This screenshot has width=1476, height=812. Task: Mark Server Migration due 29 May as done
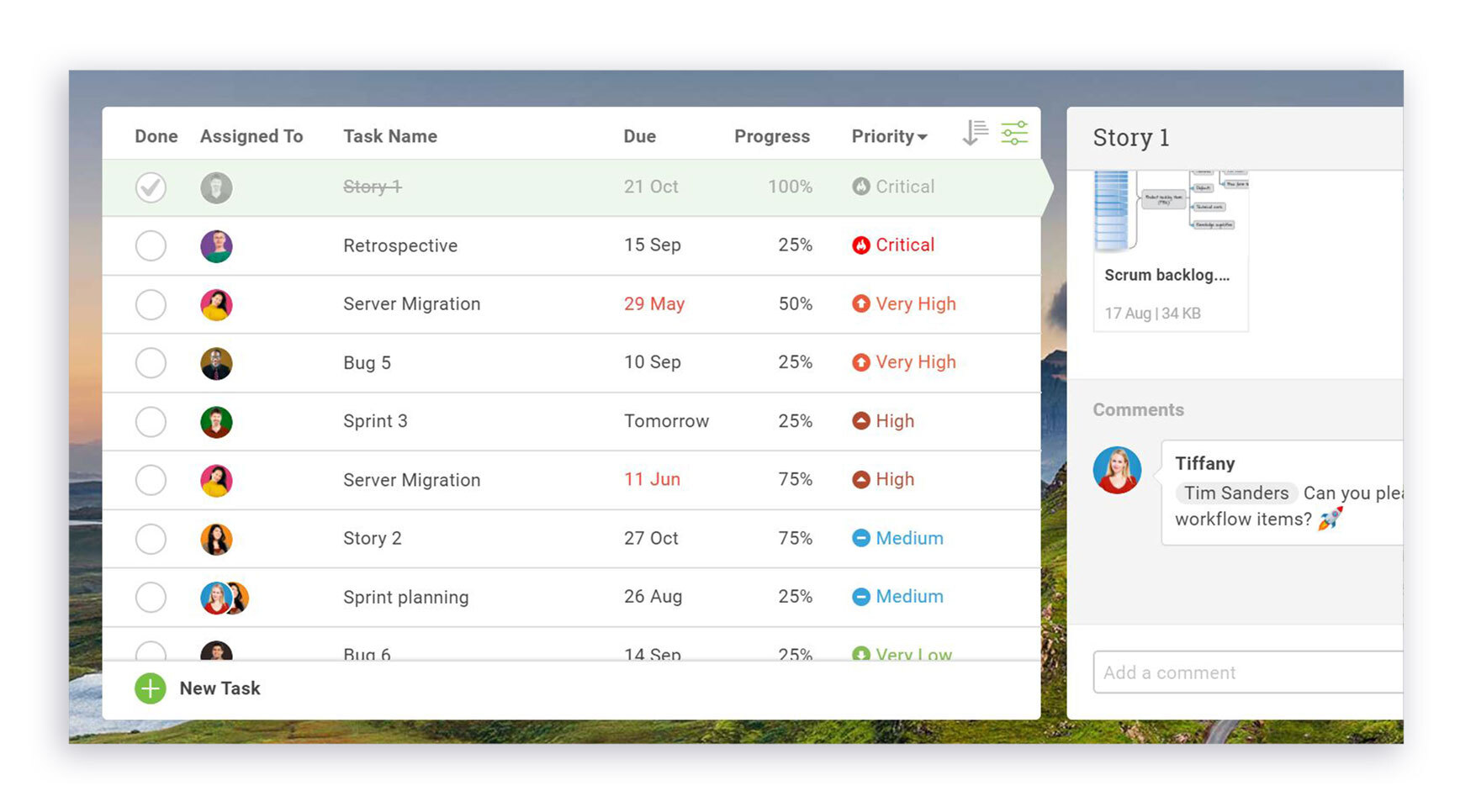[151, 304]
